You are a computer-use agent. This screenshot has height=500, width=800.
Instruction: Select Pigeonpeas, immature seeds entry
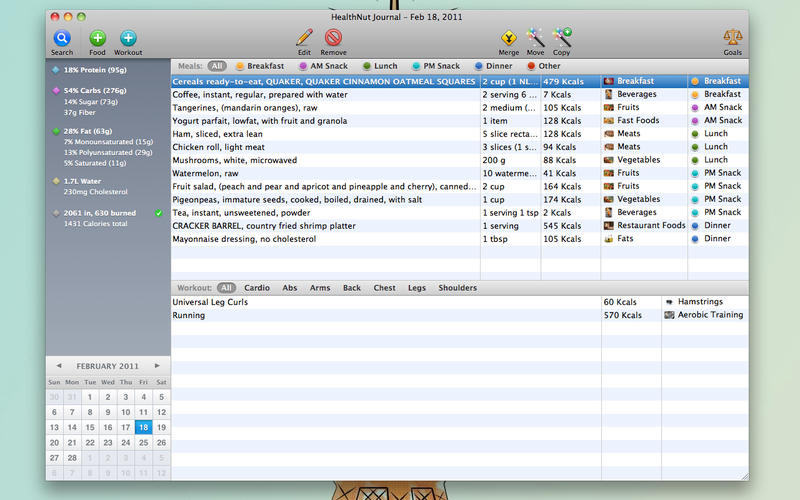coord(460,199)
